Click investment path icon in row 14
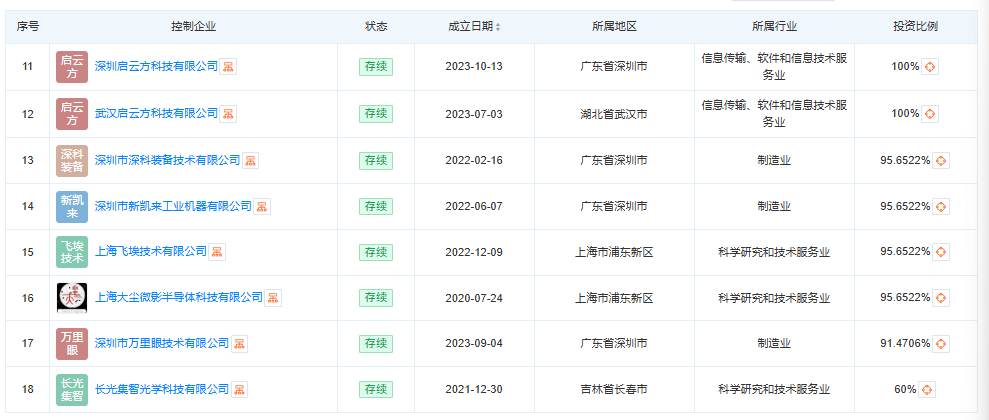989x420 pixels. (941, 206)
